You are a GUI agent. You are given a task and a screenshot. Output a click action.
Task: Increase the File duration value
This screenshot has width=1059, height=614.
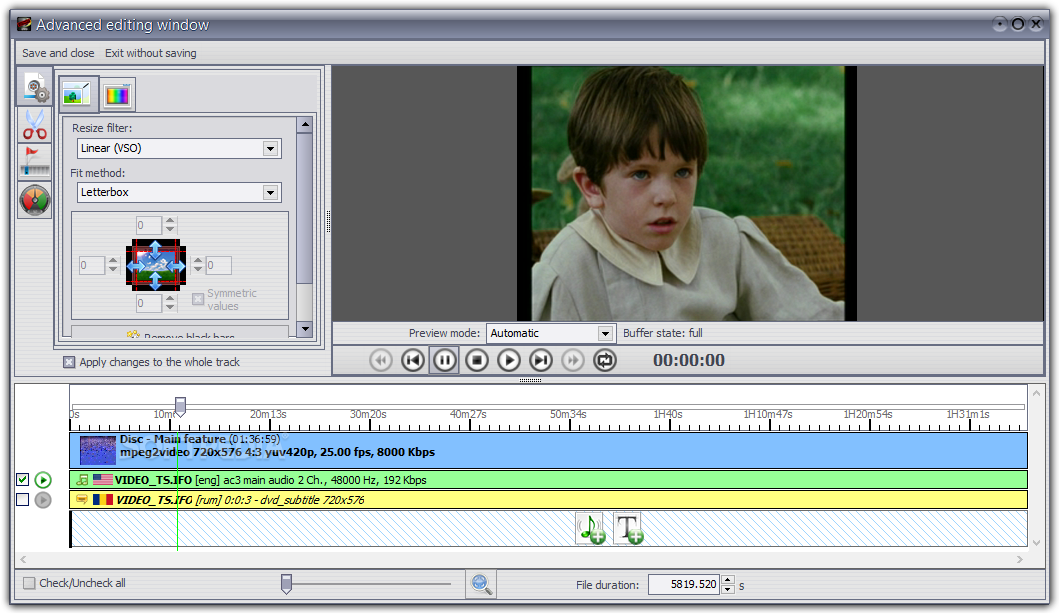(x=728, y=580)
